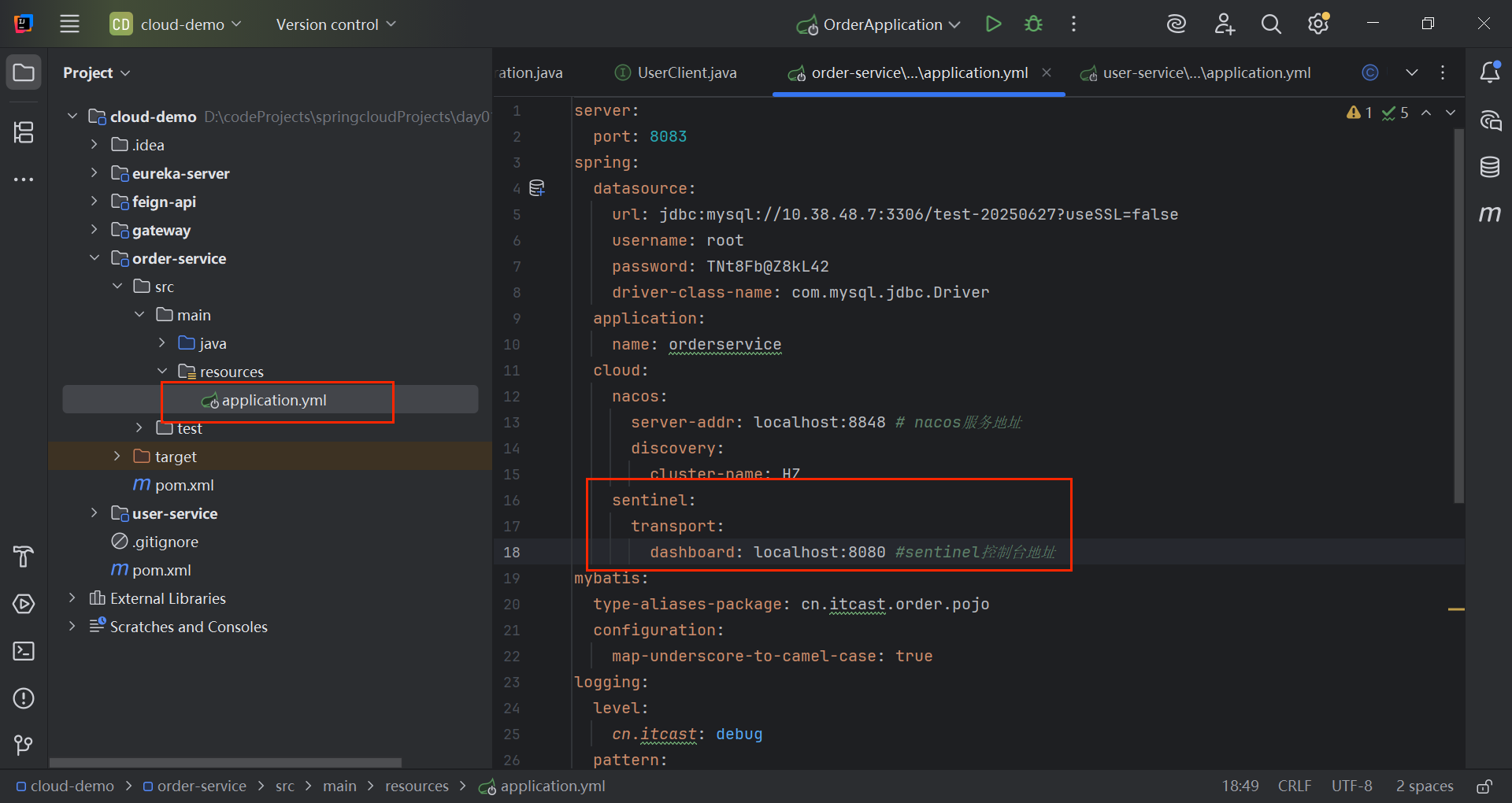Open the Services tool window
This screenshot has height=803, width=1512.
[x=24, y=604]
